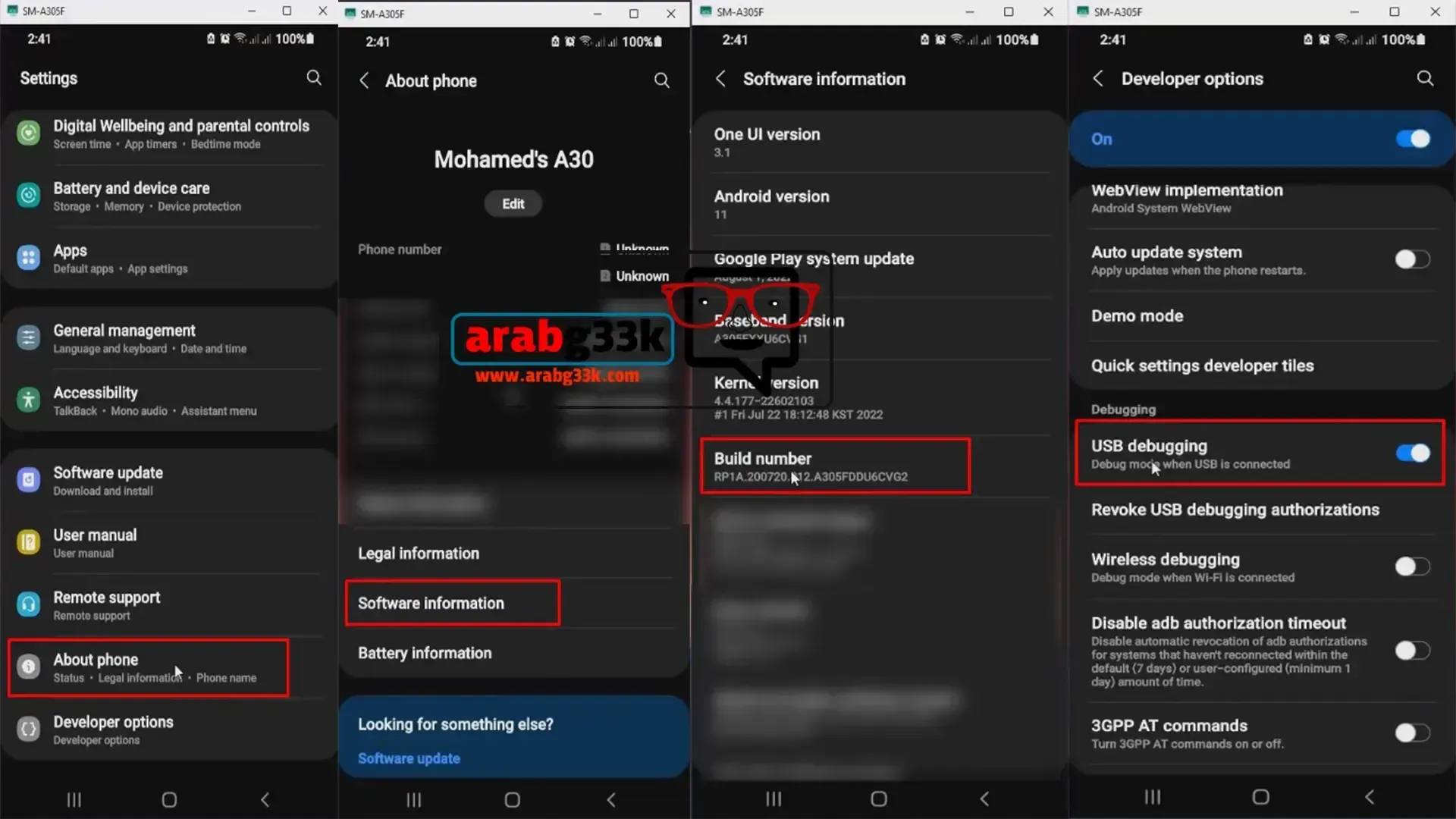Click Software update link in suggestion
The width and height of the screenshot is (1456, 819).
pyautogui.click(x=408, y=758)
